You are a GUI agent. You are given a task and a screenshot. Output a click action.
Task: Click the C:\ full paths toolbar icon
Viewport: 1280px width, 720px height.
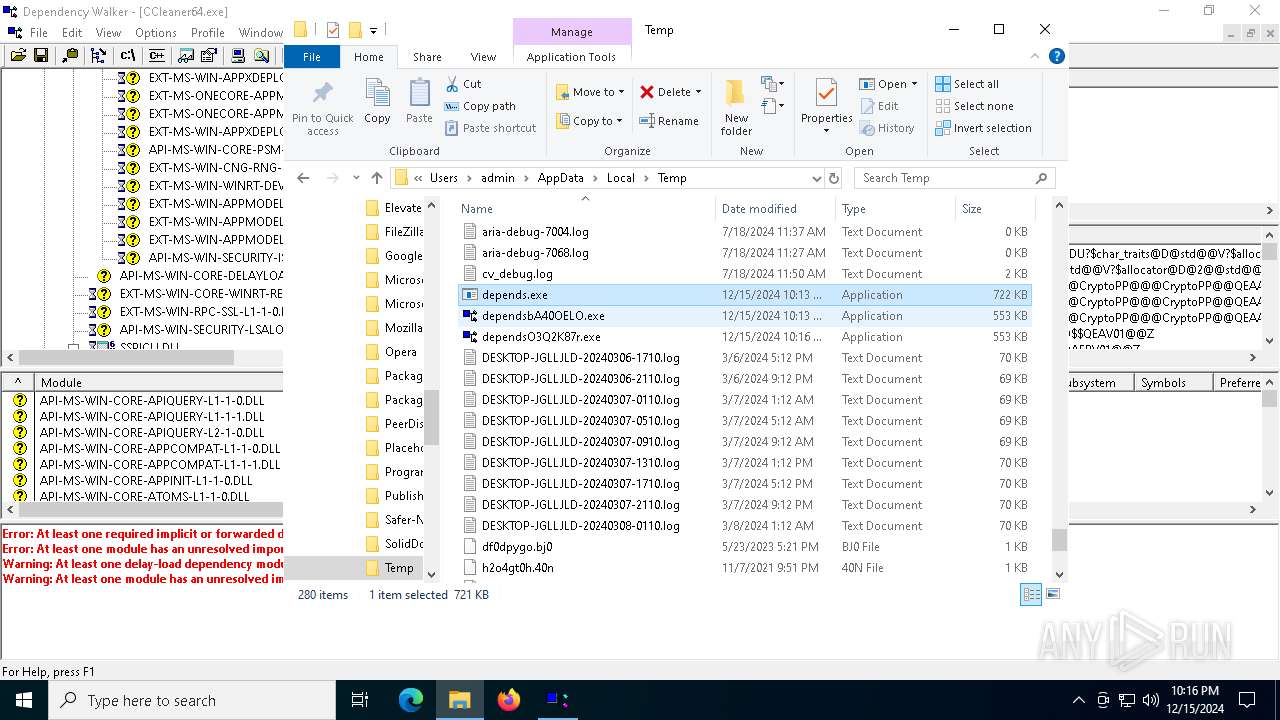[x=128, y=56]
